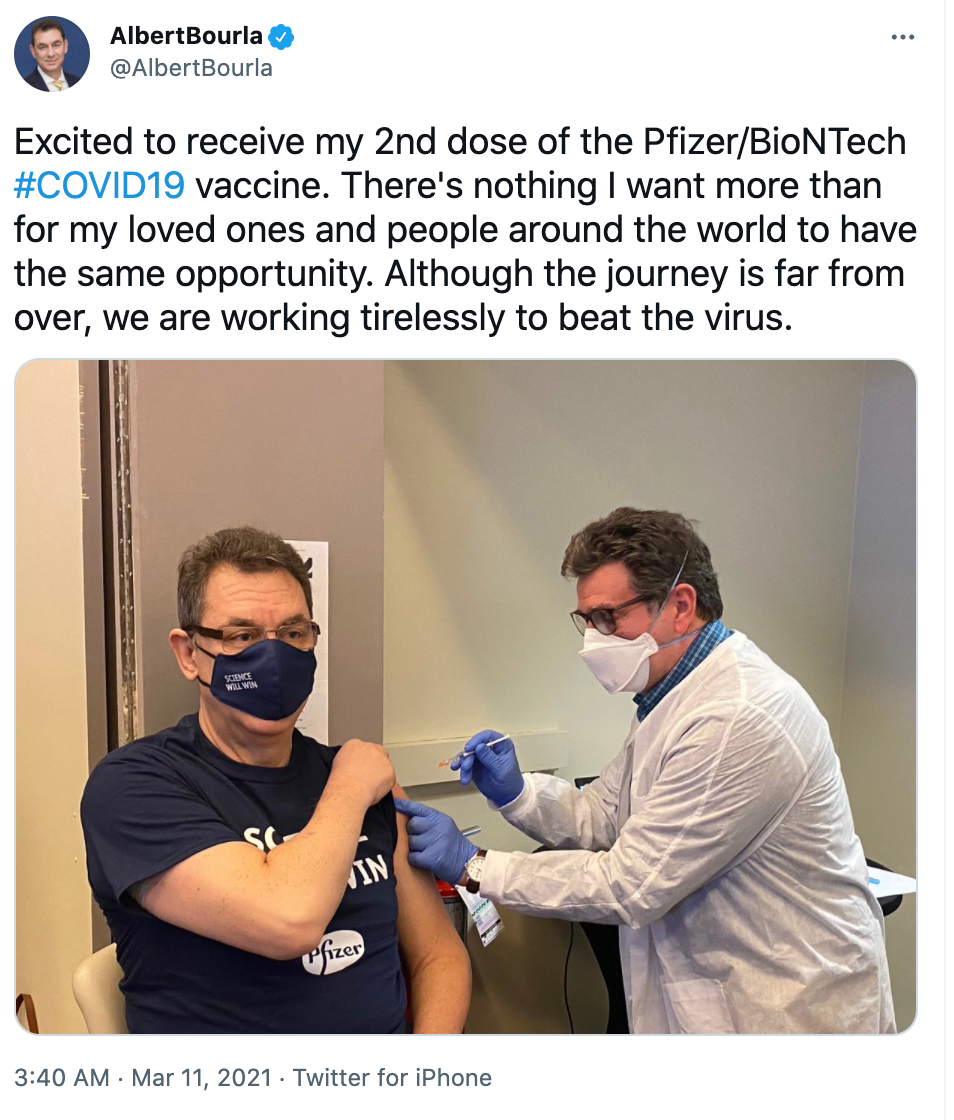Click the Pfizer logo on the t-shirt
The width and height of the screenshot is (954, 1120).
pos(333,952)
